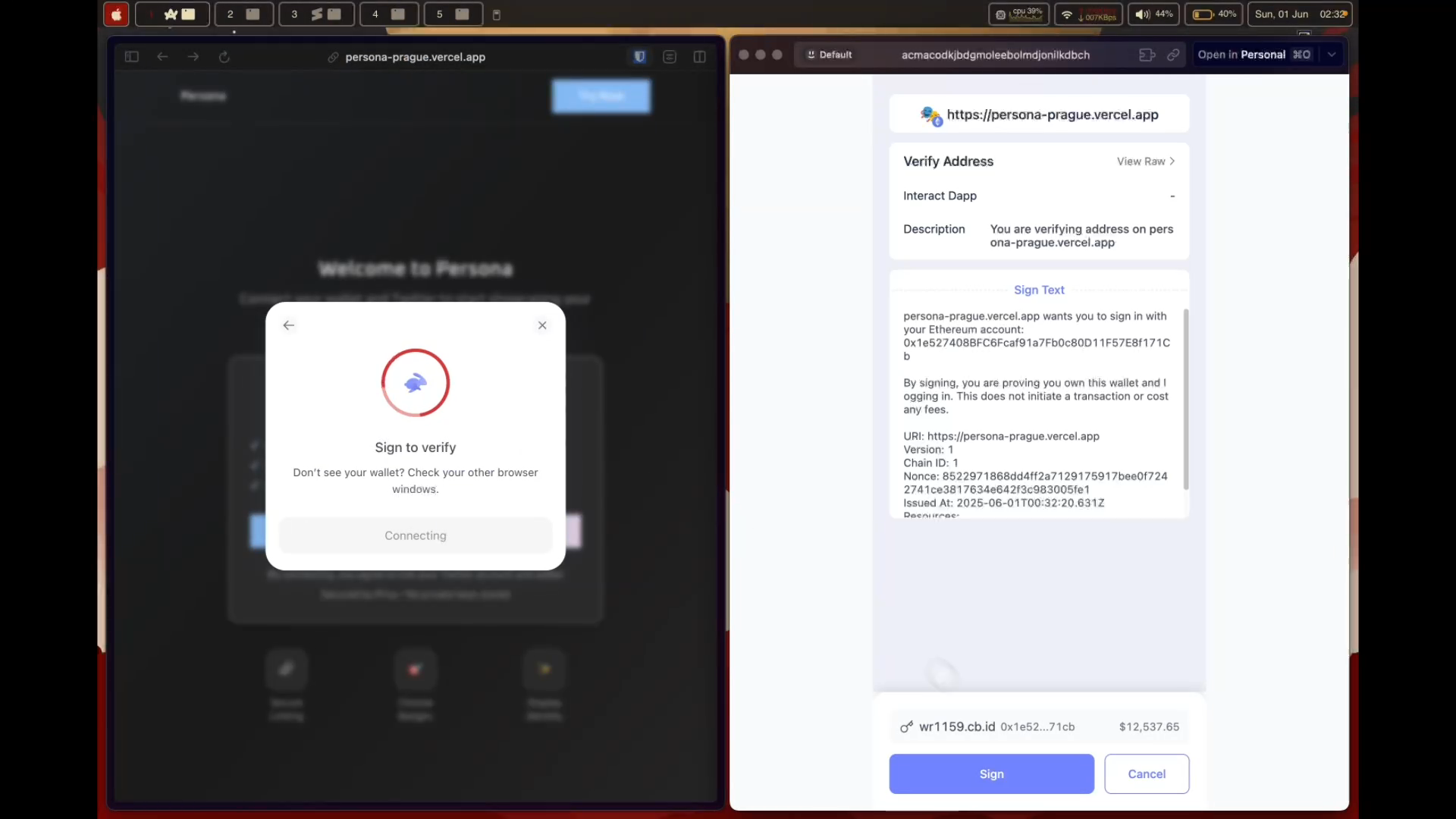The width and height of the screenshot is (1456, 819).
Task: Click the https://persona-prague.vercel.app origin header
Action: click(1039, 115)
